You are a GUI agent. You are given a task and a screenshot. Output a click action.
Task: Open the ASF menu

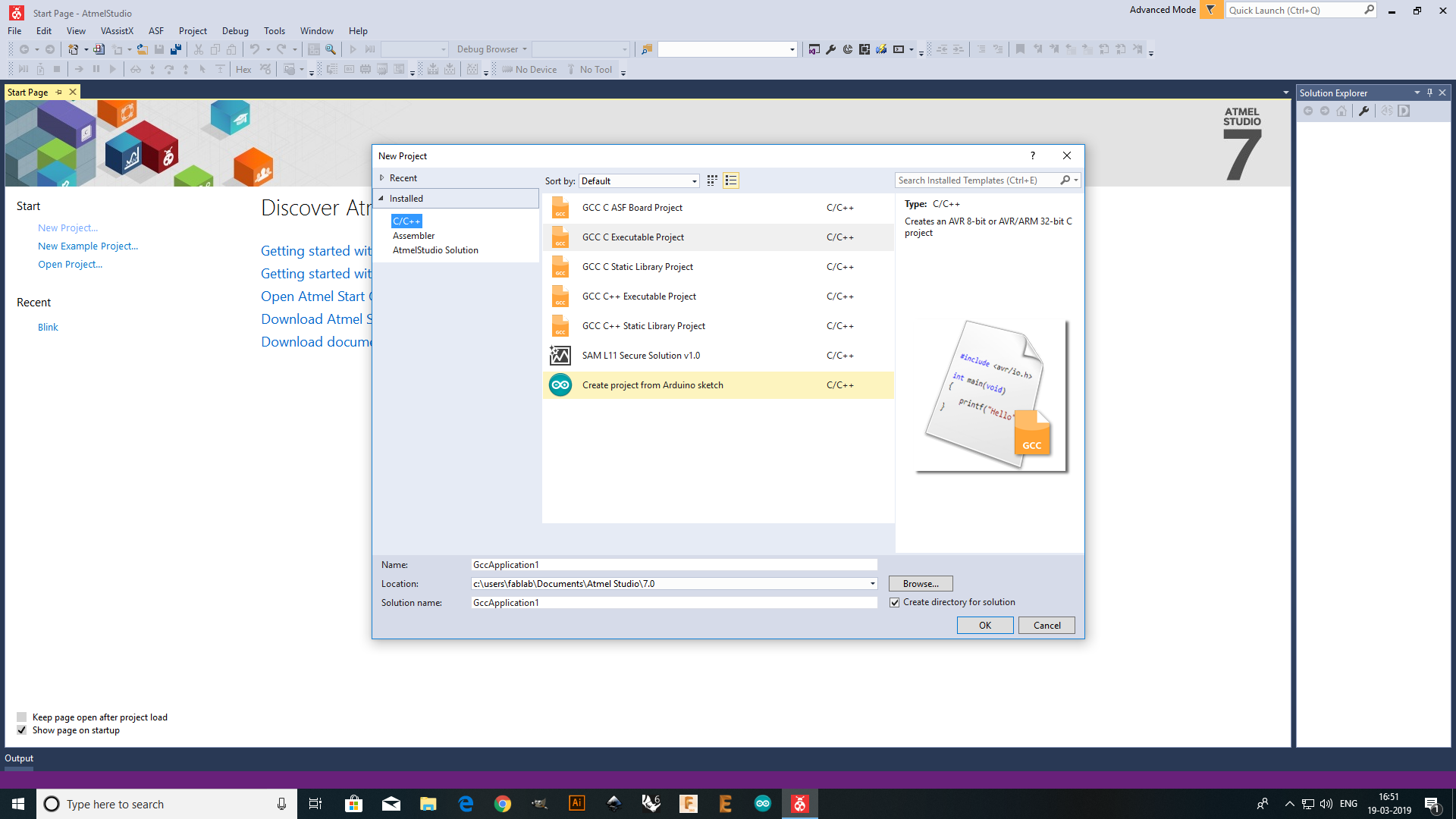(156, 31)
